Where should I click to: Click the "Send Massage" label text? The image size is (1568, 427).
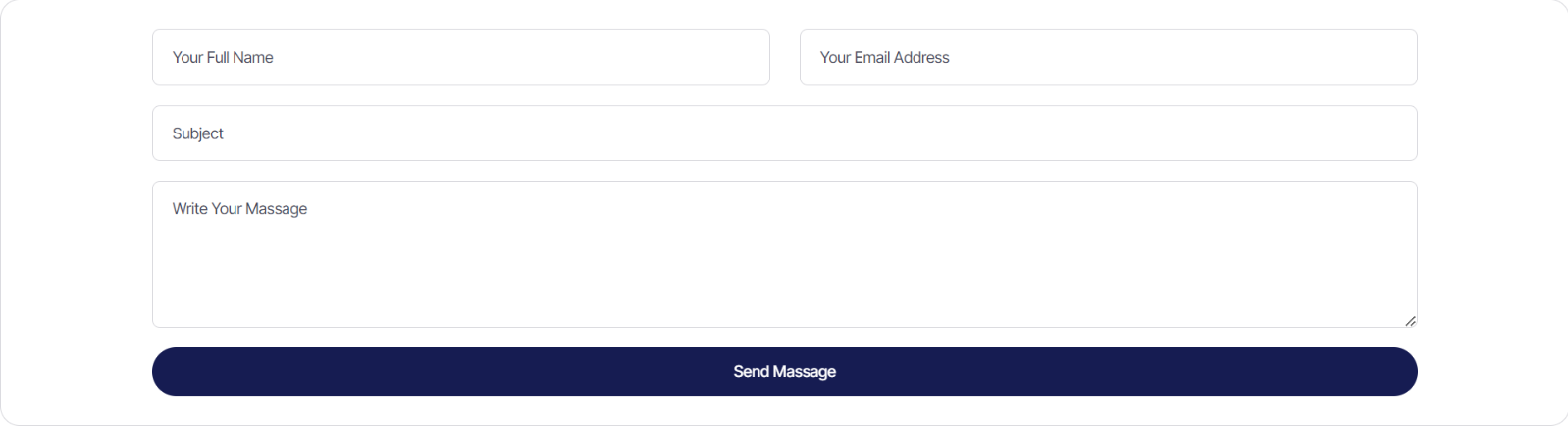pos(784,371)
